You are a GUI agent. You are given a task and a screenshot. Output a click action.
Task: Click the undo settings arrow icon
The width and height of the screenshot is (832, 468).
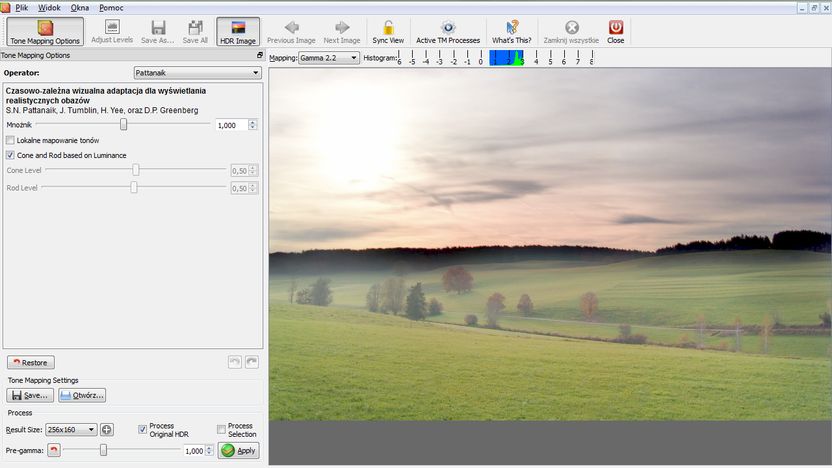point(235,362)
